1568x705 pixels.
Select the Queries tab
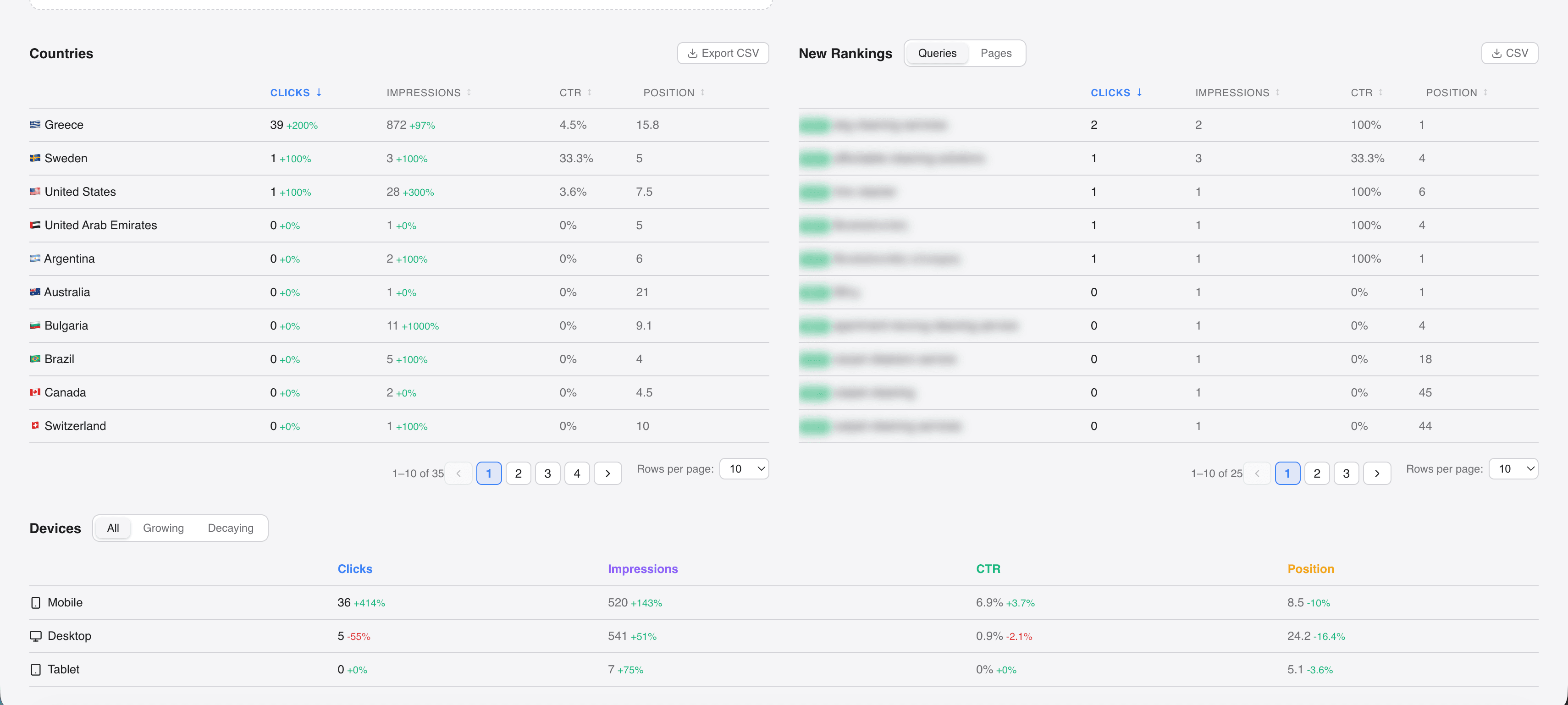coord(937,54)
